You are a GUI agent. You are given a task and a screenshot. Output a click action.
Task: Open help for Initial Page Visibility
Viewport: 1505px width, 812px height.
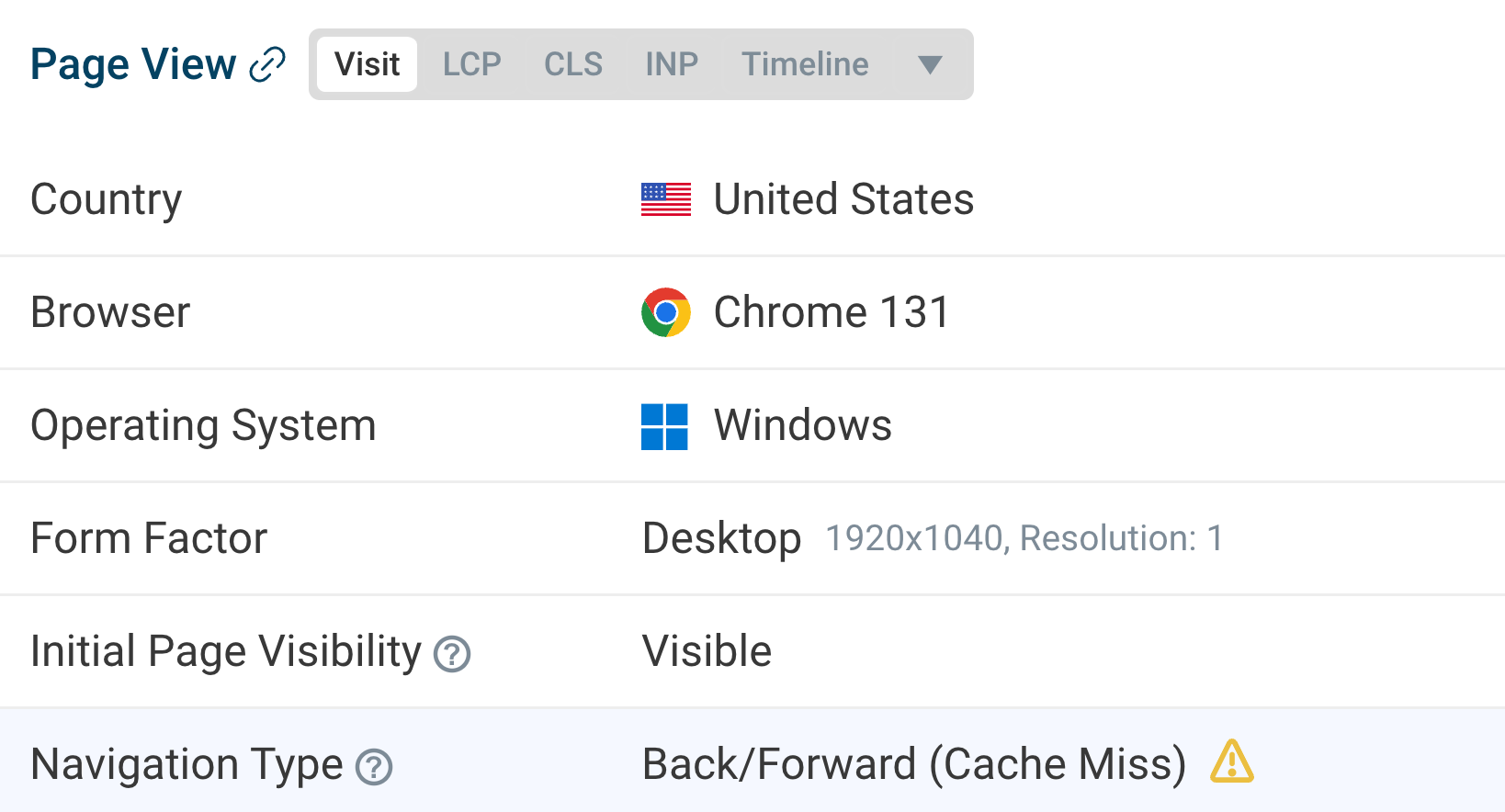[452, 654]
